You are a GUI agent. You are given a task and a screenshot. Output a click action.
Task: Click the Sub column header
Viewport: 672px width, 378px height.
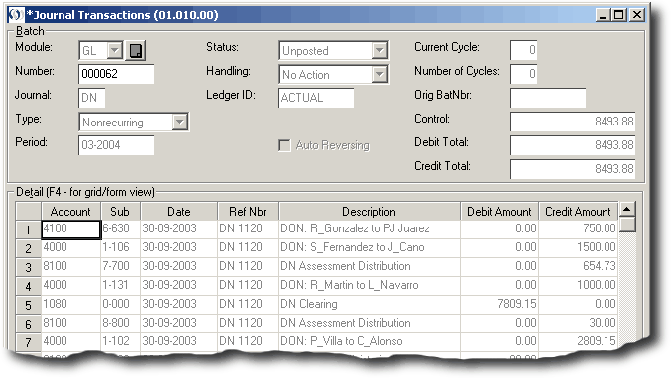[120, 212]
